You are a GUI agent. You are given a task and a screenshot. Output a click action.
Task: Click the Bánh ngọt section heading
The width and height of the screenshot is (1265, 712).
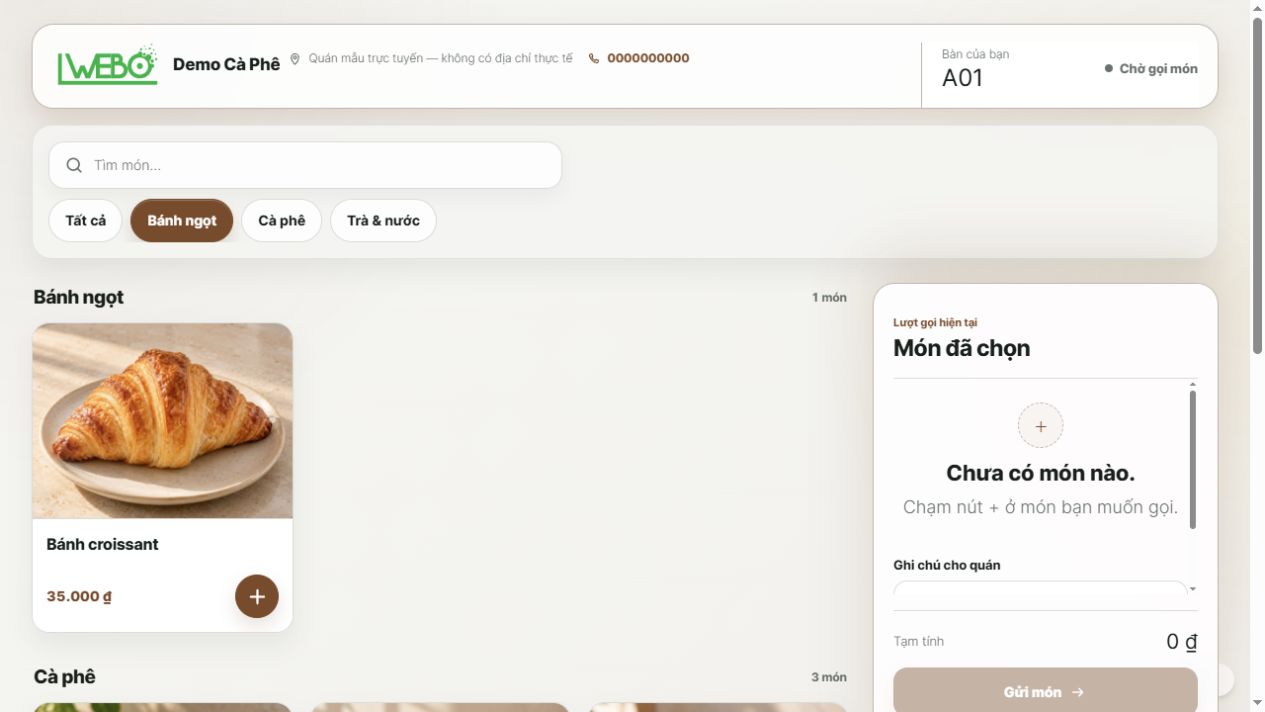pyautogui.click(x=79, y=297)
